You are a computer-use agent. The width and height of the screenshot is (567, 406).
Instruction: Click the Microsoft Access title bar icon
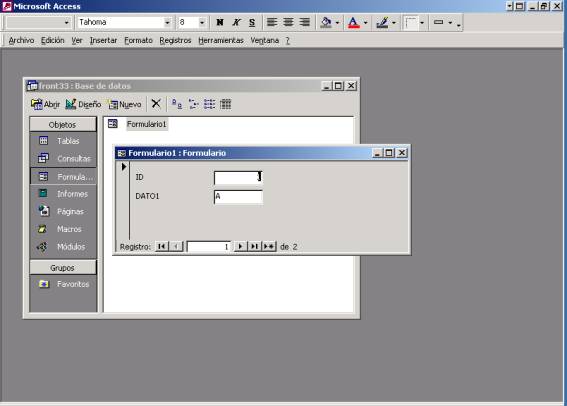point(7,6)
